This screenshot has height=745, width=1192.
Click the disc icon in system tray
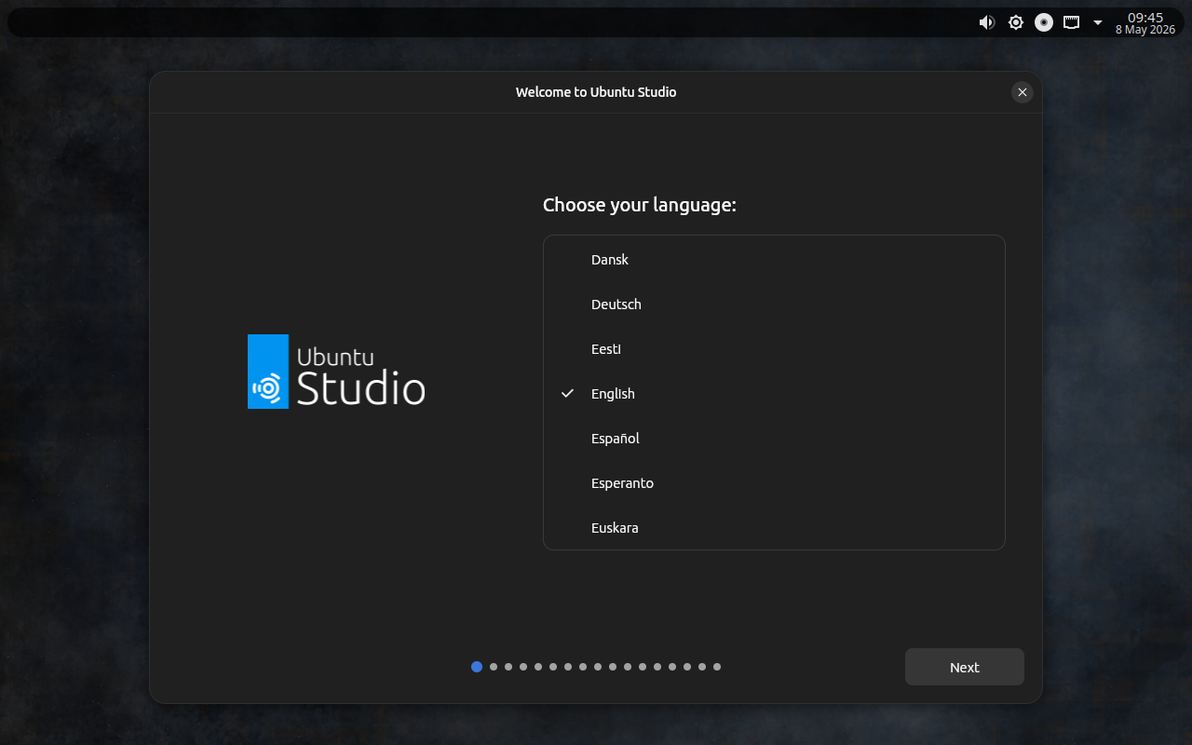click(x=1044, y=23)
